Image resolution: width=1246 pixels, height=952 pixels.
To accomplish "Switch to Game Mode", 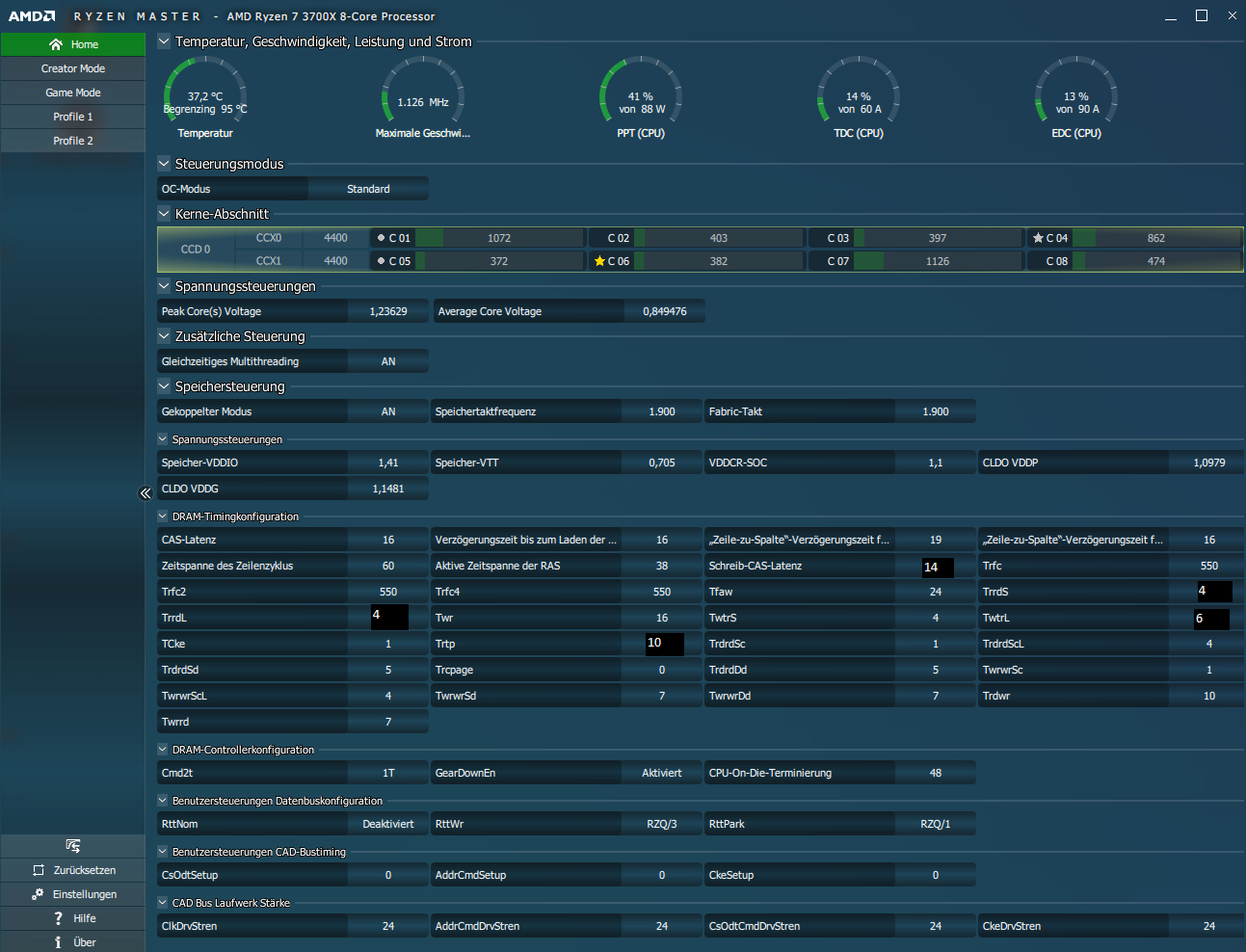I will tap(73, 93).
